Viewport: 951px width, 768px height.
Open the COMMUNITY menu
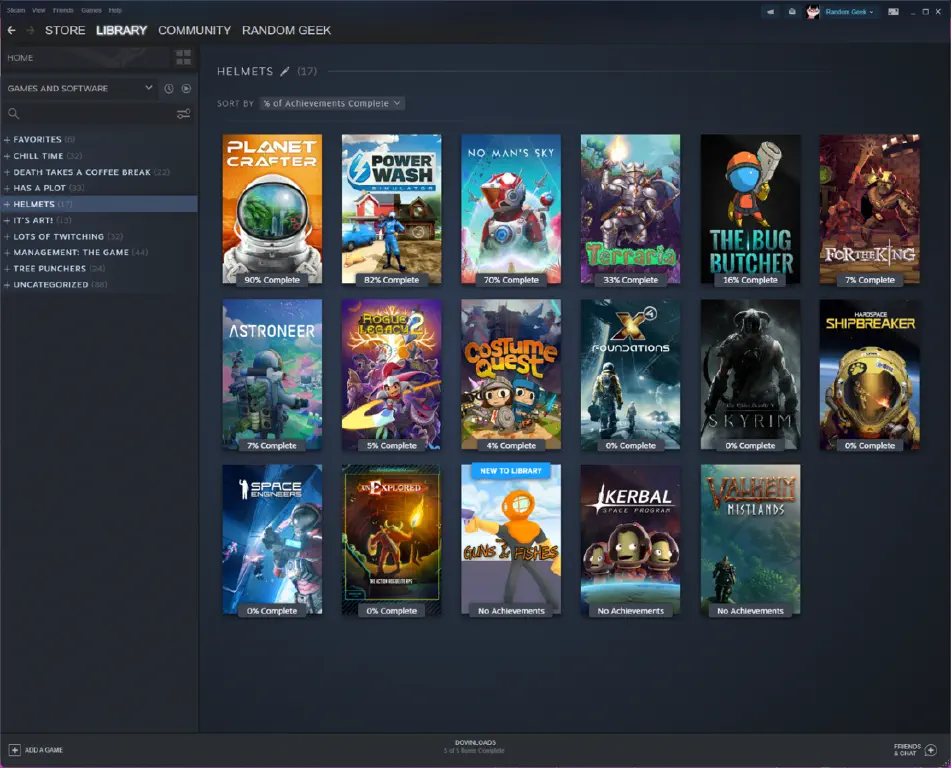tap(194, 30)
